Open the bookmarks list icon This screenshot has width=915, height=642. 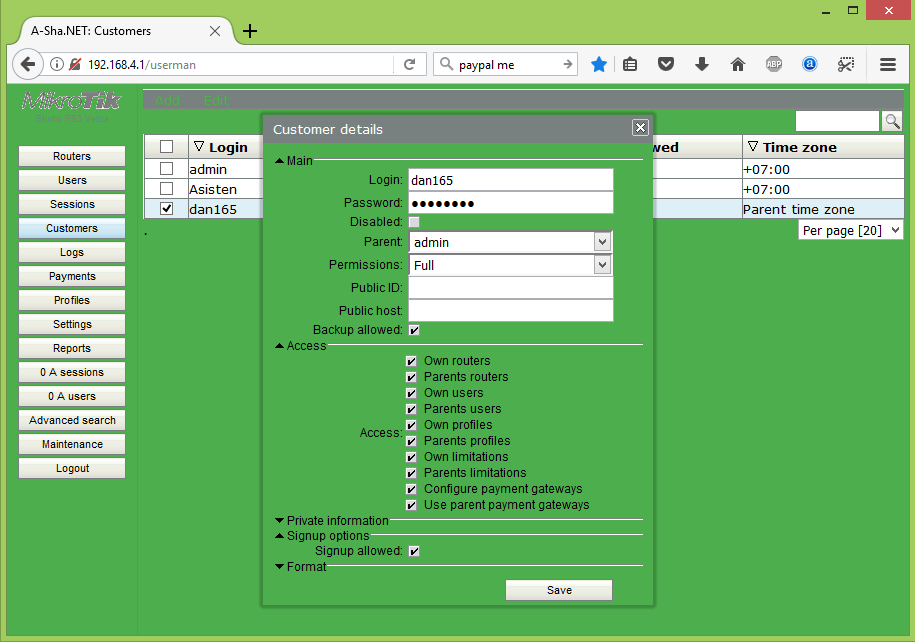click(630, 64)
